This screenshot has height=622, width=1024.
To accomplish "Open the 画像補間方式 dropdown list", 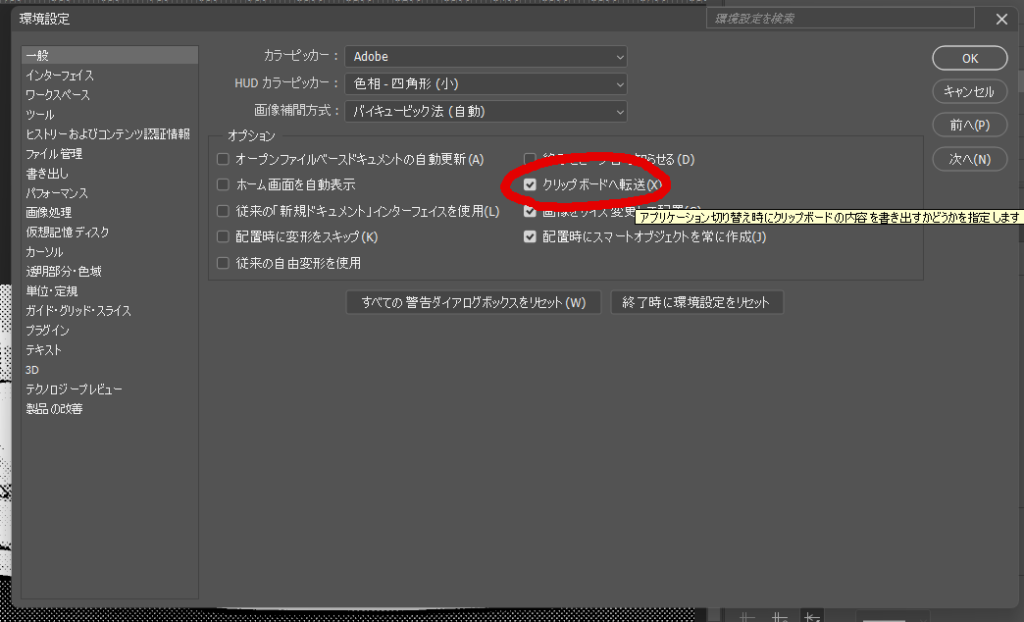I will [486, 111].
